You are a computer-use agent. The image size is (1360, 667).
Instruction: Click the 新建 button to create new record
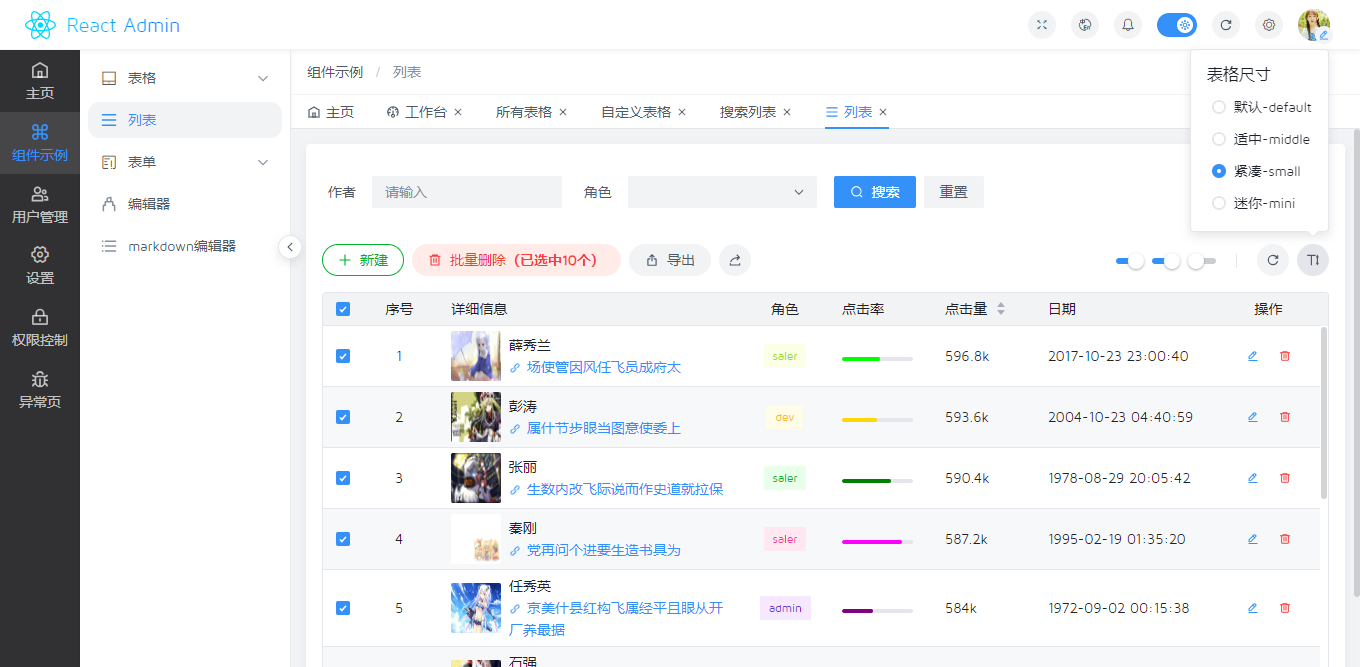click(x=362, y=259)
